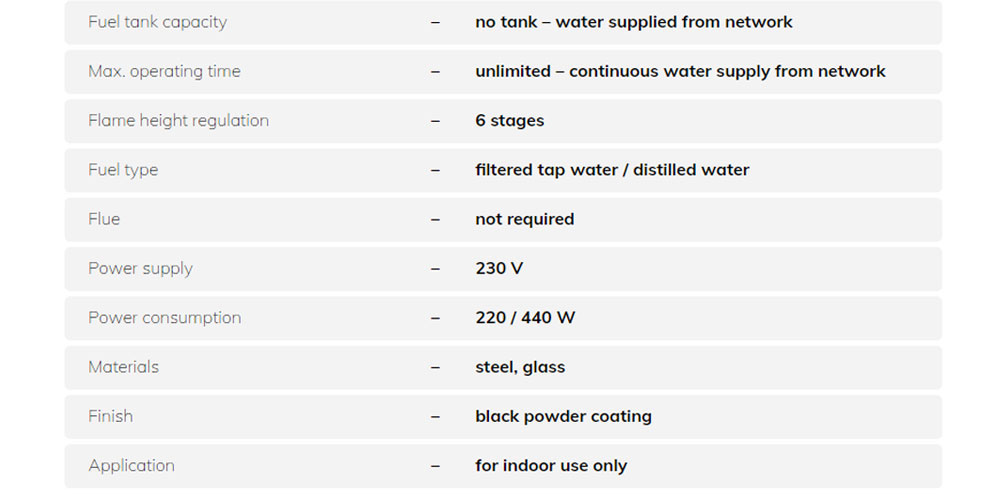
Task: Click the "Power supply" label
Action: coord(140,268)
